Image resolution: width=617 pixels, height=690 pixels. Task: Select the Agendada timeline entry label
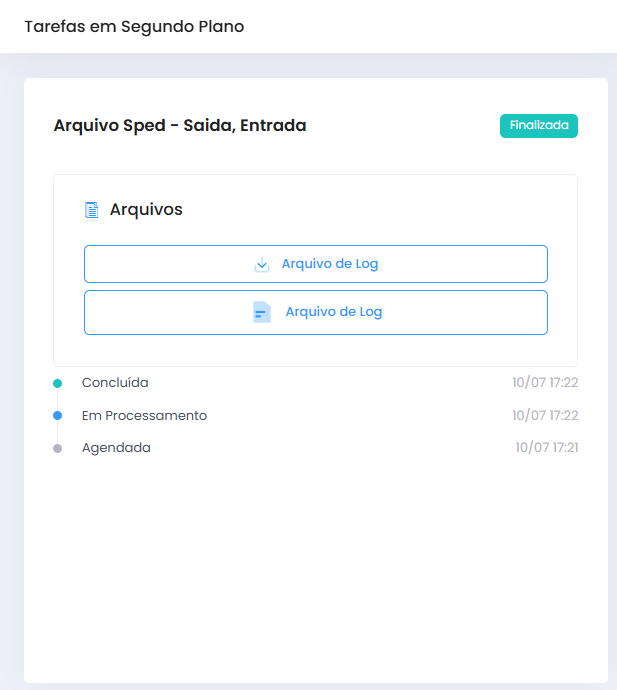coord(116,448)
